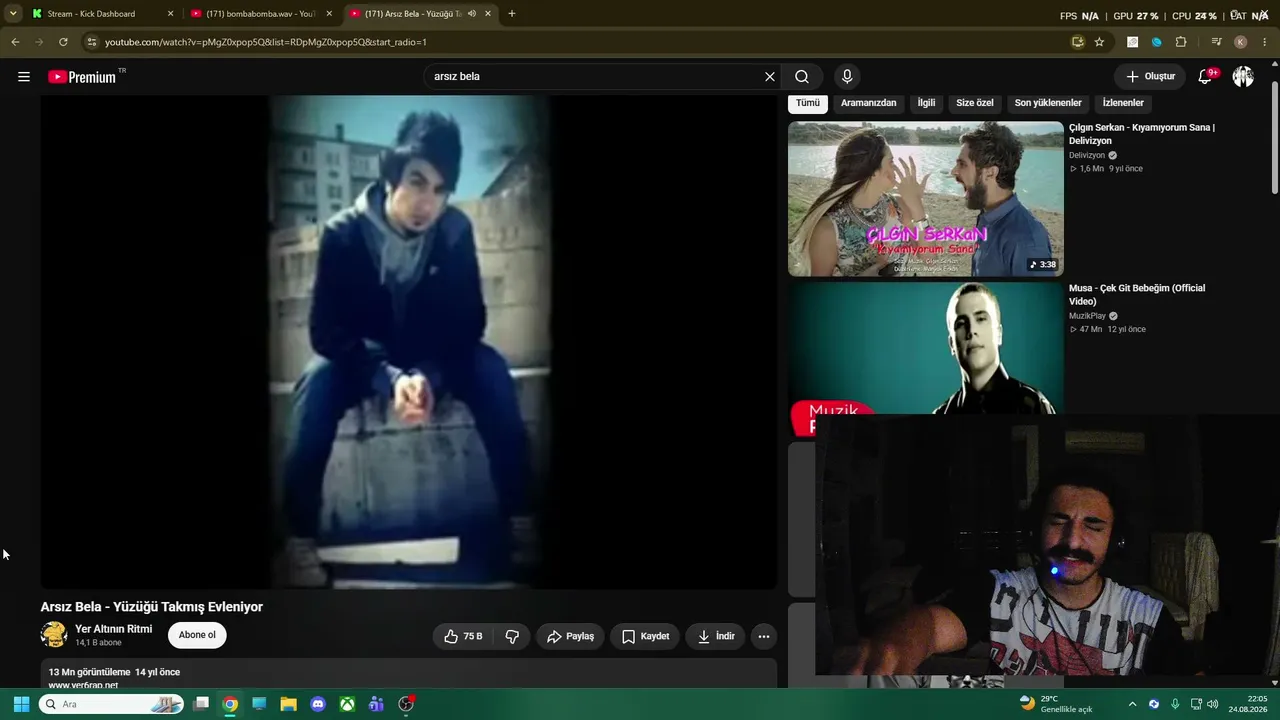Open the media control playlist icon
This screenshot has height=720, width=1280.
1216,42
